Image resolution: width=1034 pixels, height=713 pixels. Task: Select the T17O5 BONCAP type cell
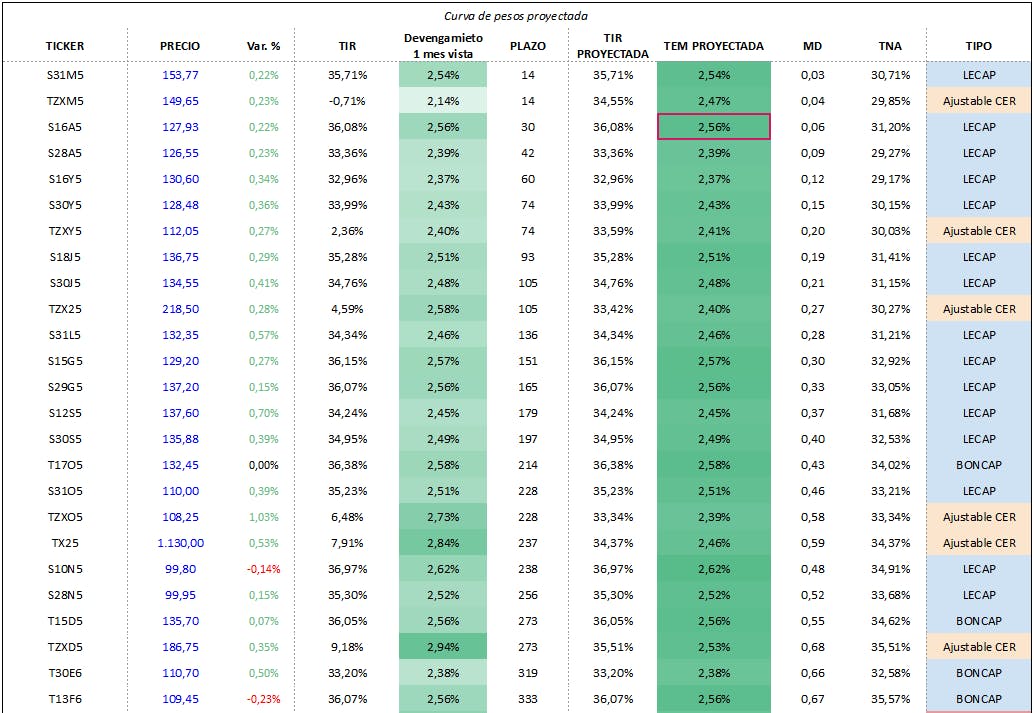979,465
